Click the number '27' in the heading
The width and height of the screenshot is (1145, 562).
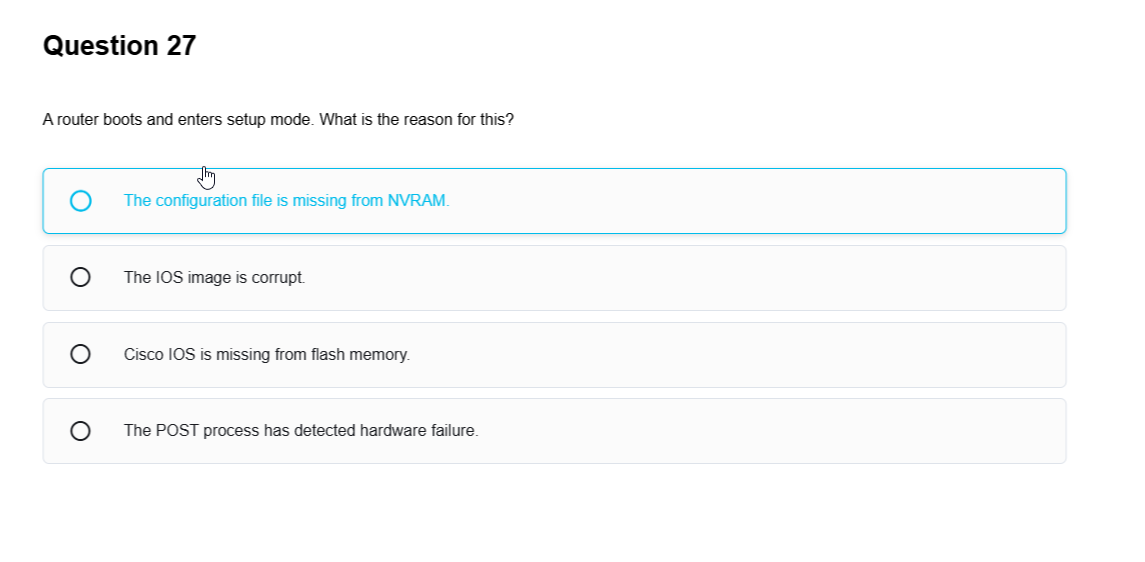(181, 46)
